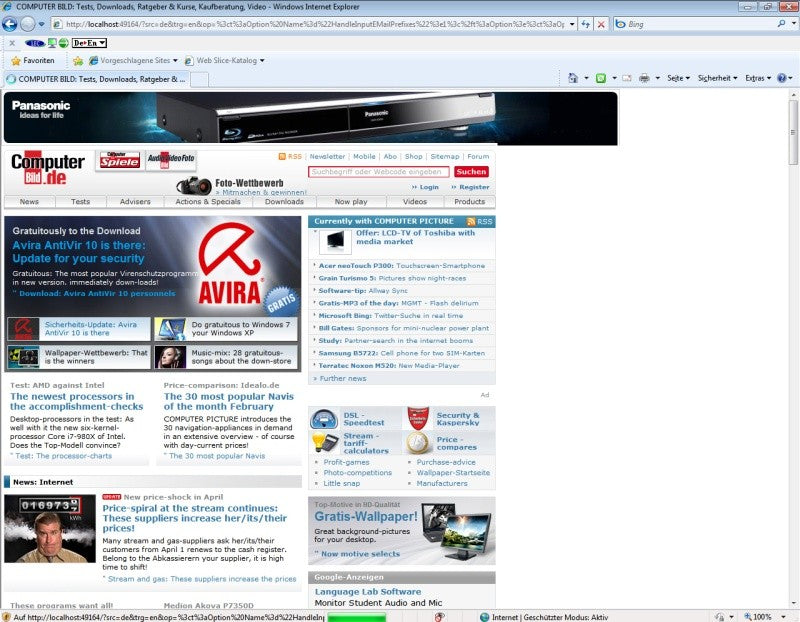
Task: Open the Extras menu
Action: 758,78
